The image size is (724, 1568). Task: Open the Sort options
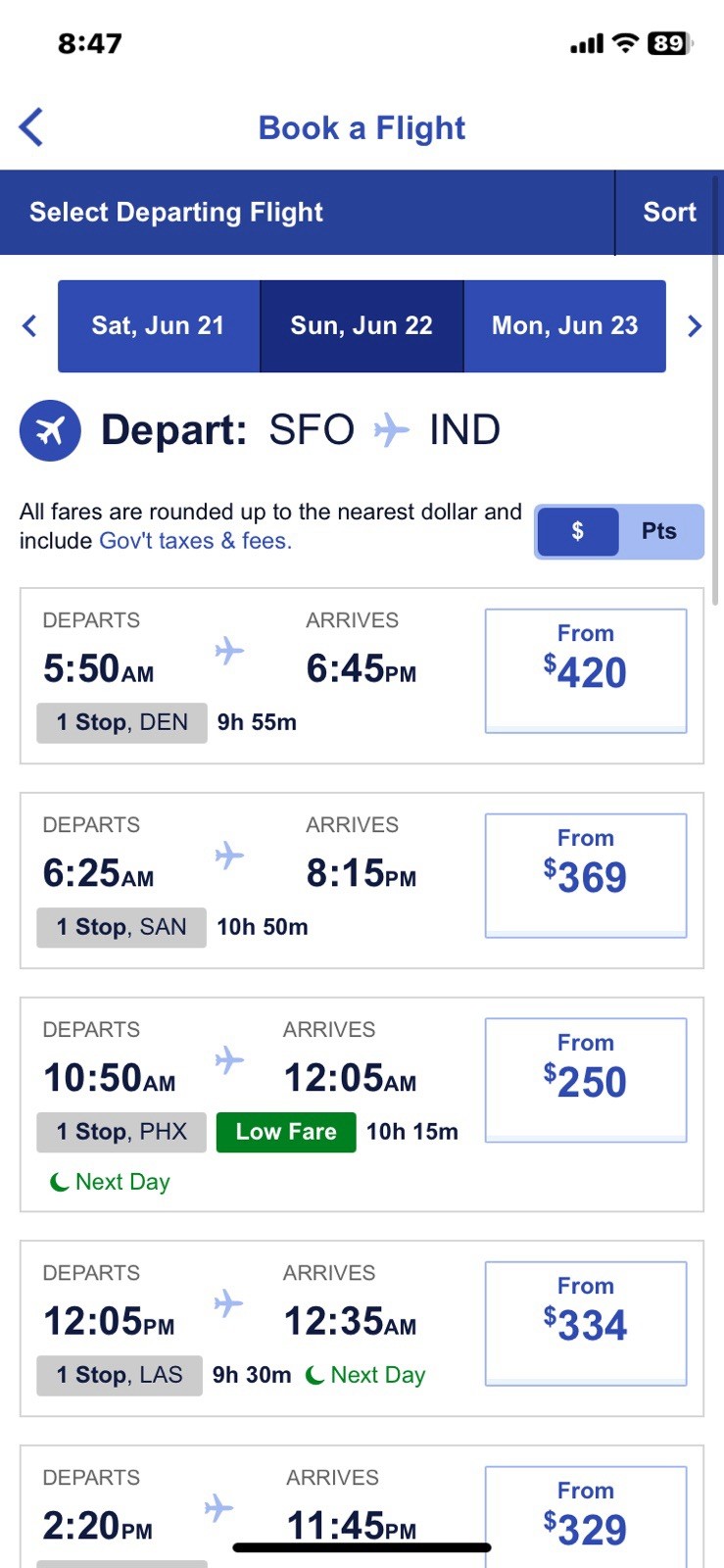point(669,213)
